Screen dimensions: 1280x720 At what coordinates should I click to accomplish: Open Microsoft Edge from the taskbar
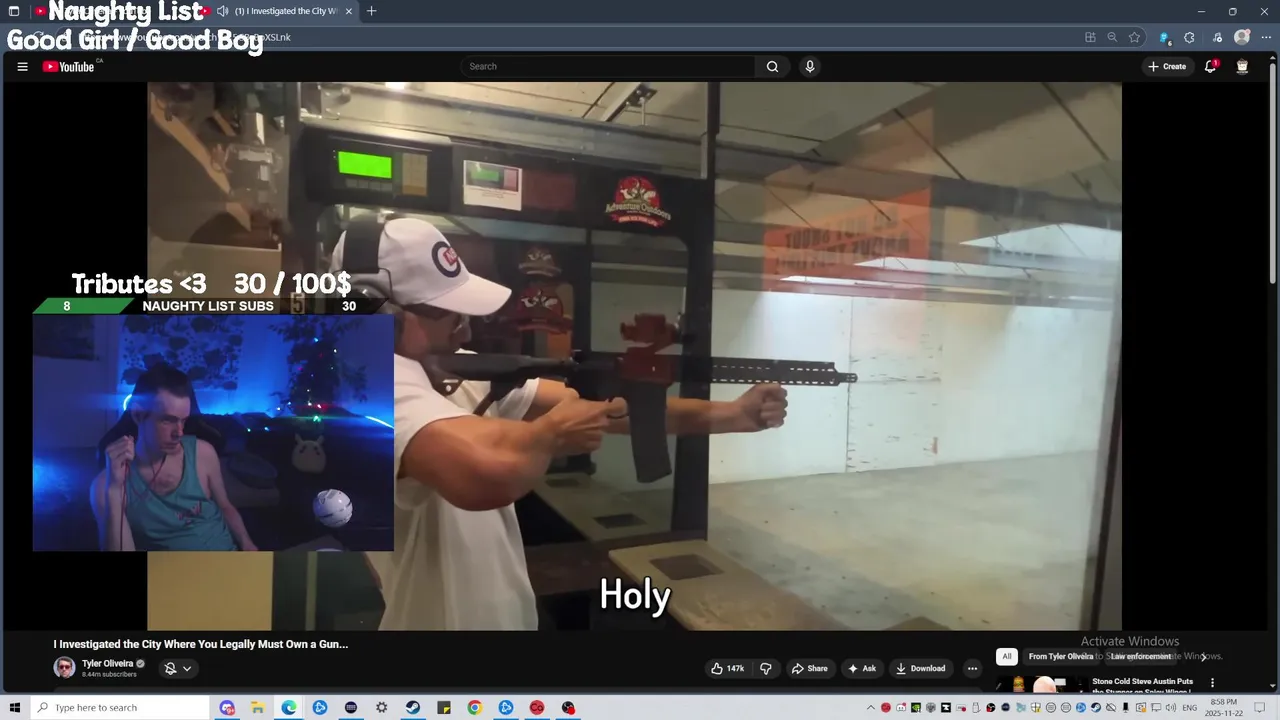pos(289,708)
